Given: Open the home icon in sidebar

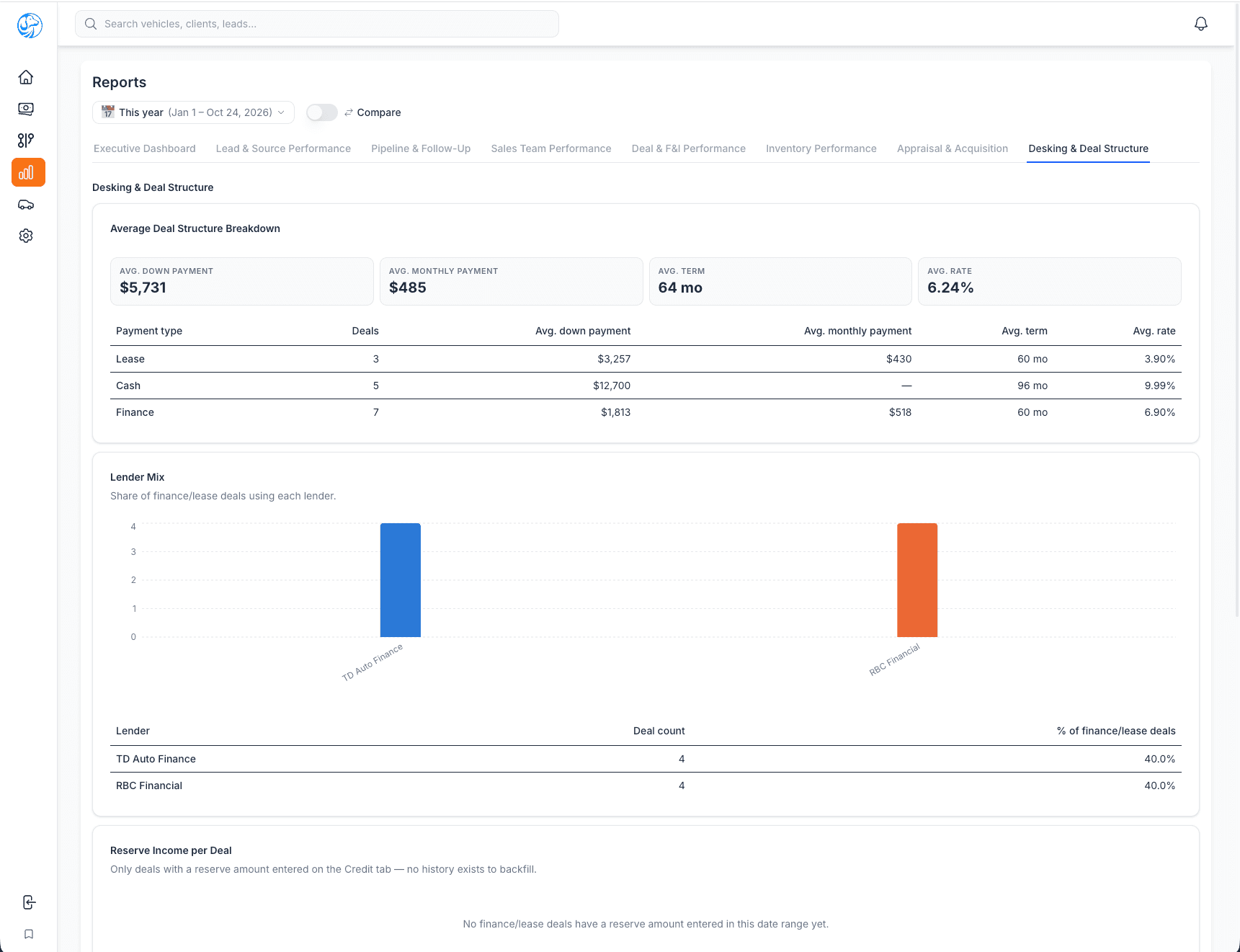Looking at the screenshot, I should coord(26,77).
